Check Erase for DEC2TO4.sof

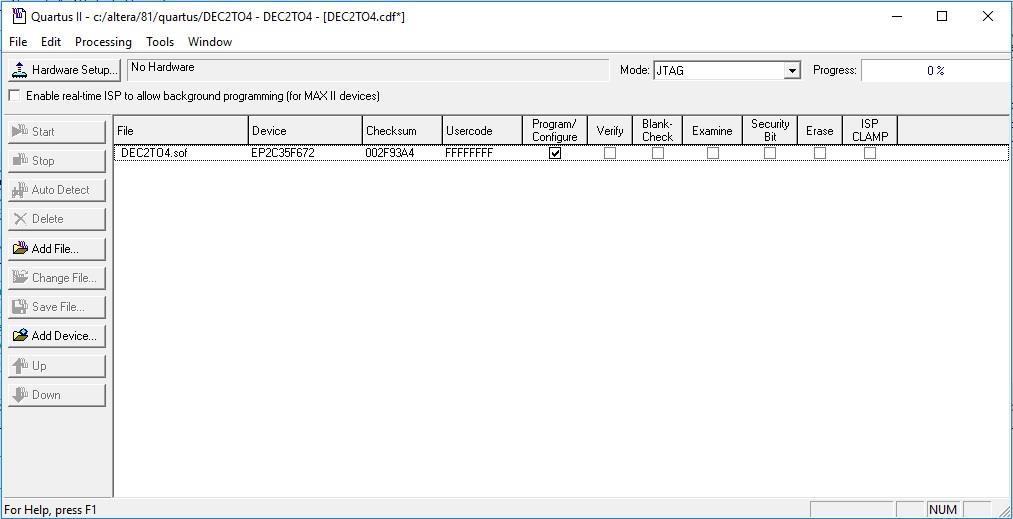pyautogui.click(x=820, y=153)
